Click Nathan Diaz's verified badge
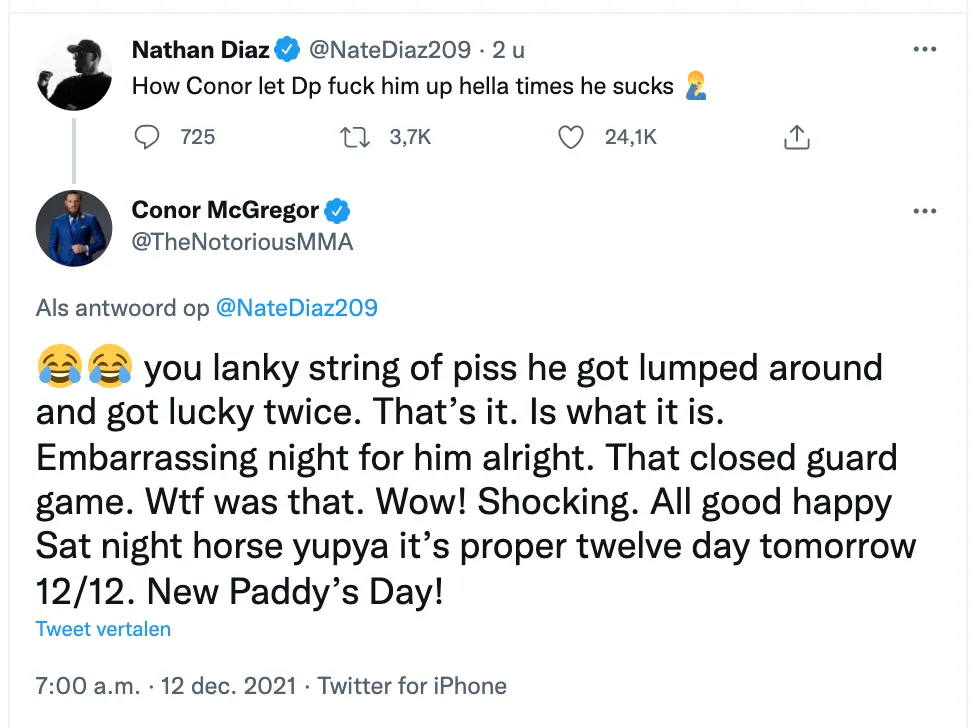980x728 pixels. pos(288,49)
